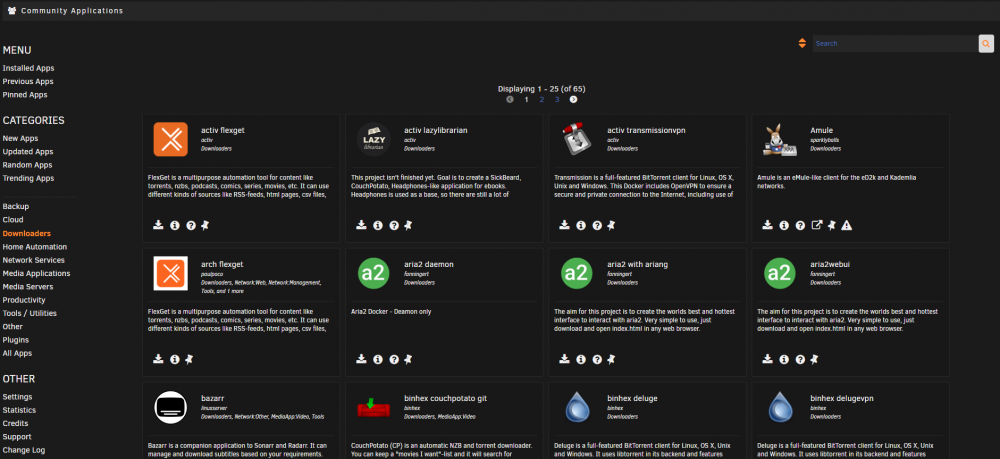Open Previous Apps menu item

pos(28,82)
